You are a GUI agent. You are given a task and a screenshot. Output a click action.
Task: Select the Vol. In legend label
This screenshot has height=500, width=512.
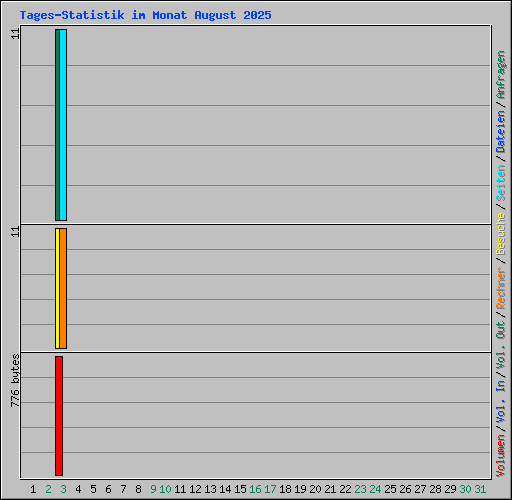[x=501, y=401]
